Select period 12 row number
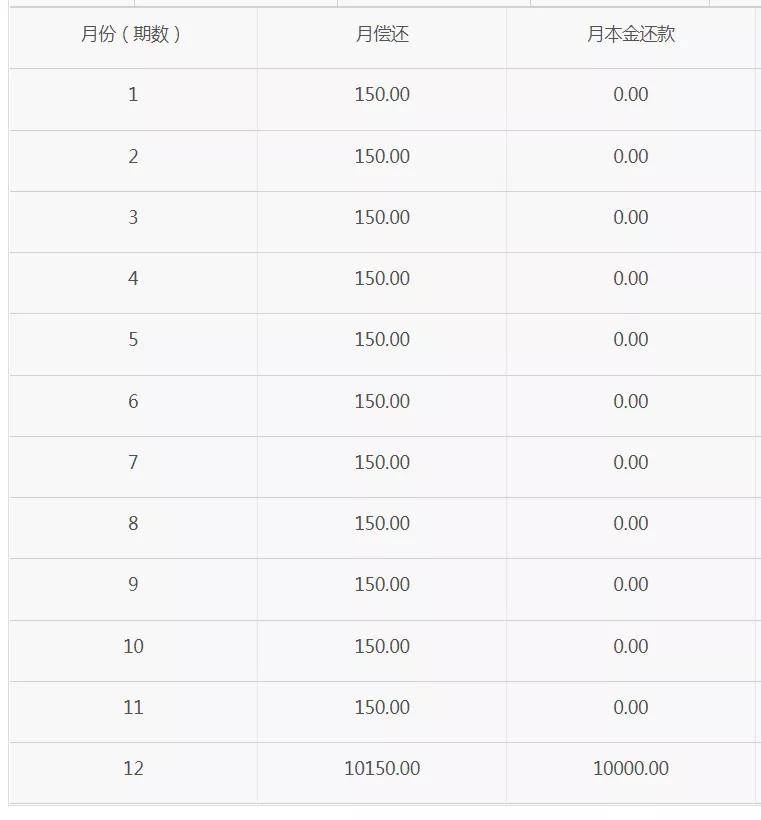 [133, 768]
